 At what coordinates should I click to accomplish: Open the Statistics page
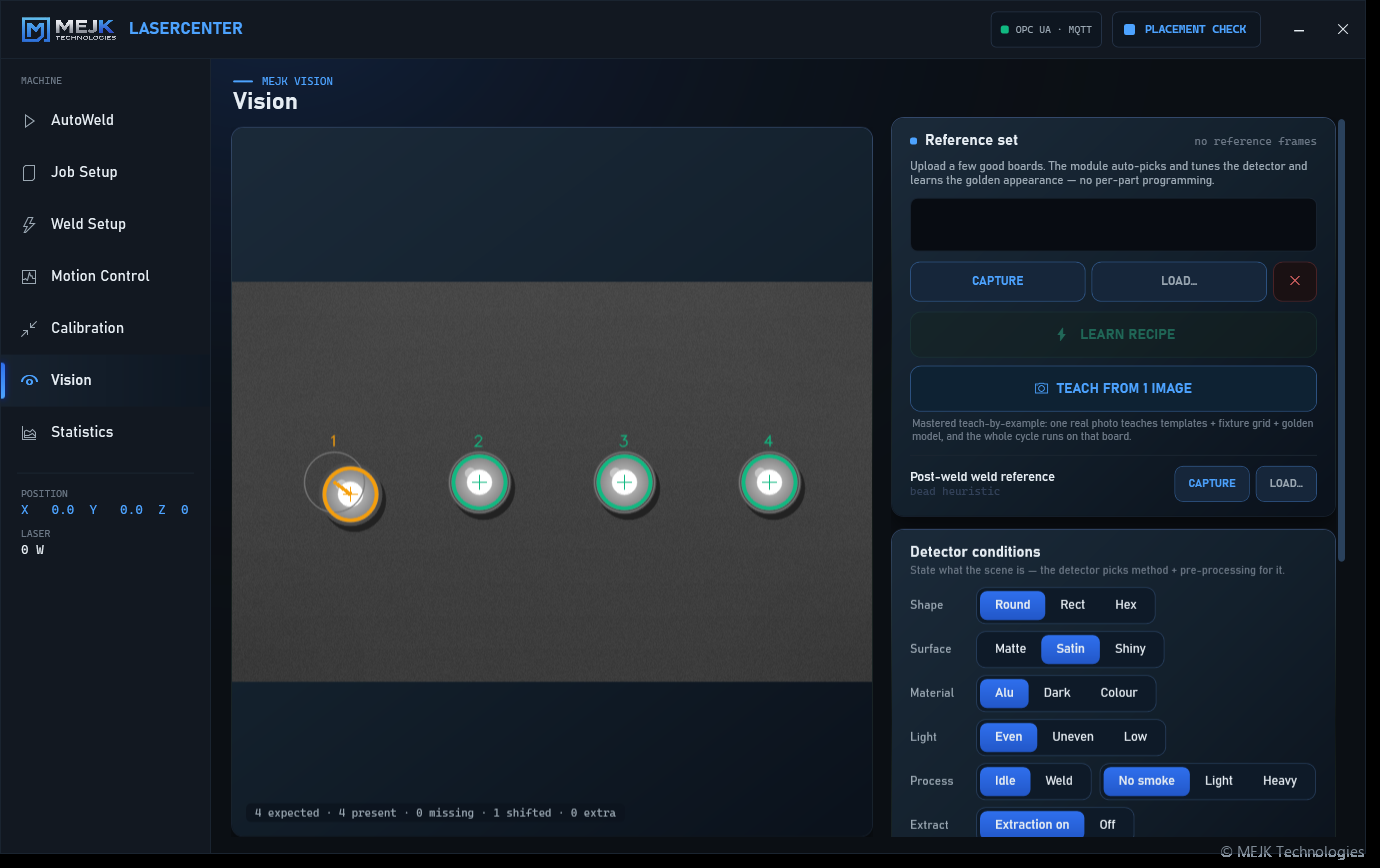point(105,432)
